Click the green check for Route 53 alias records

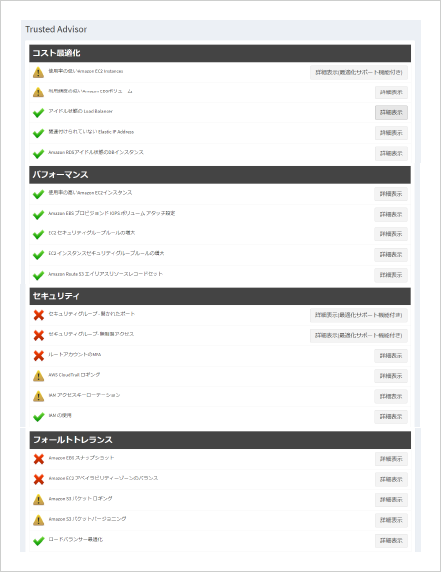pyautogui.click(x=38, y=275)
